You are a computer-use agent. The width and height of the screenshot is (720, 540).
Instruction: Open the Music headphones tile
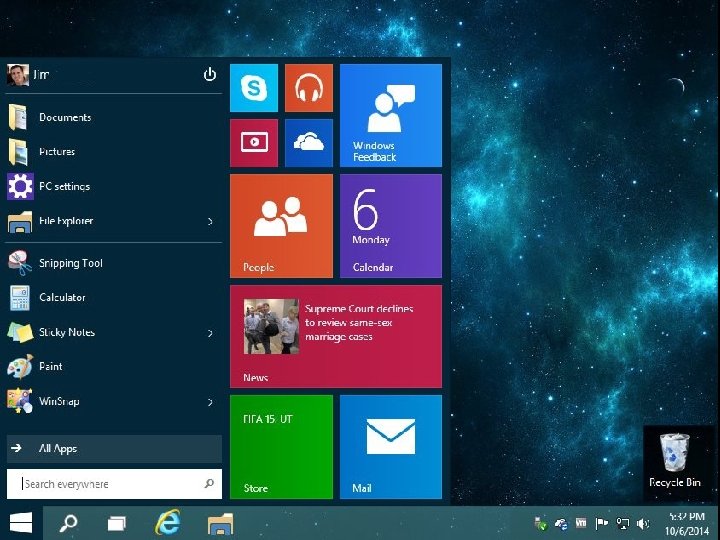pos(308,88)
